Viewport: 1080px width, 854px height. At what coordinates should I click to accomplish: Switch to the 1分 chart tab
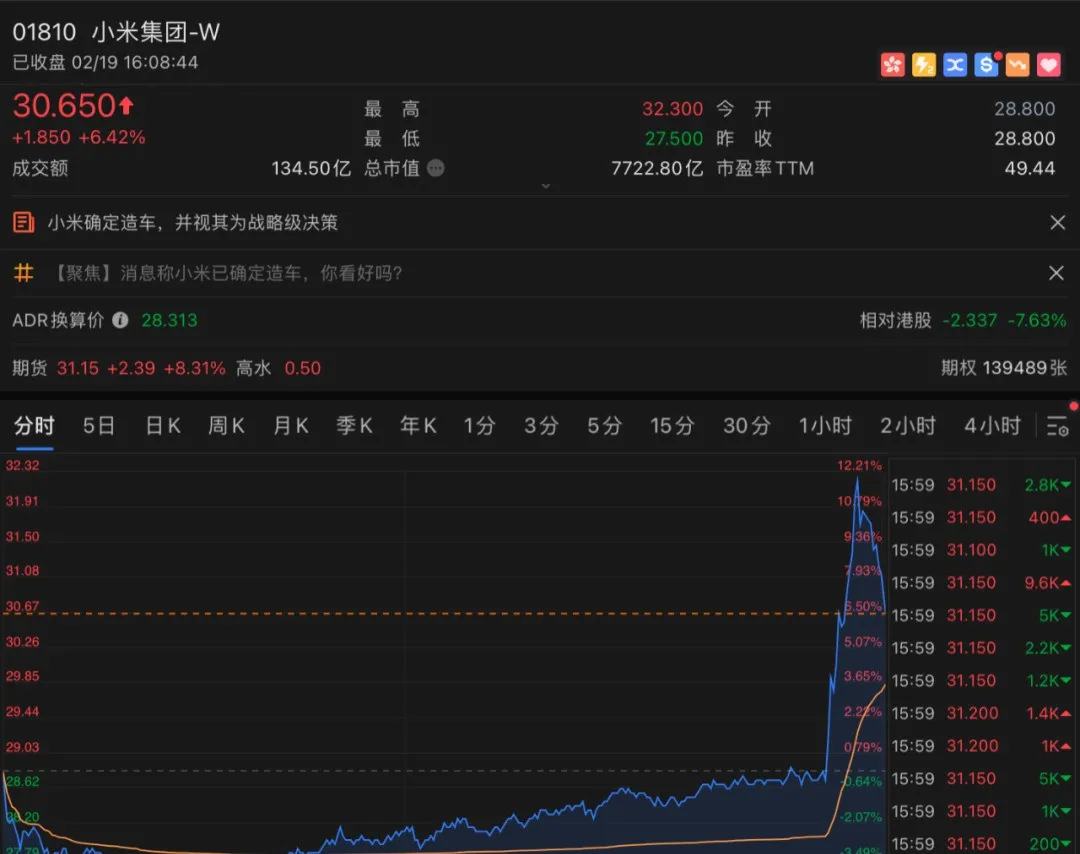479,426
